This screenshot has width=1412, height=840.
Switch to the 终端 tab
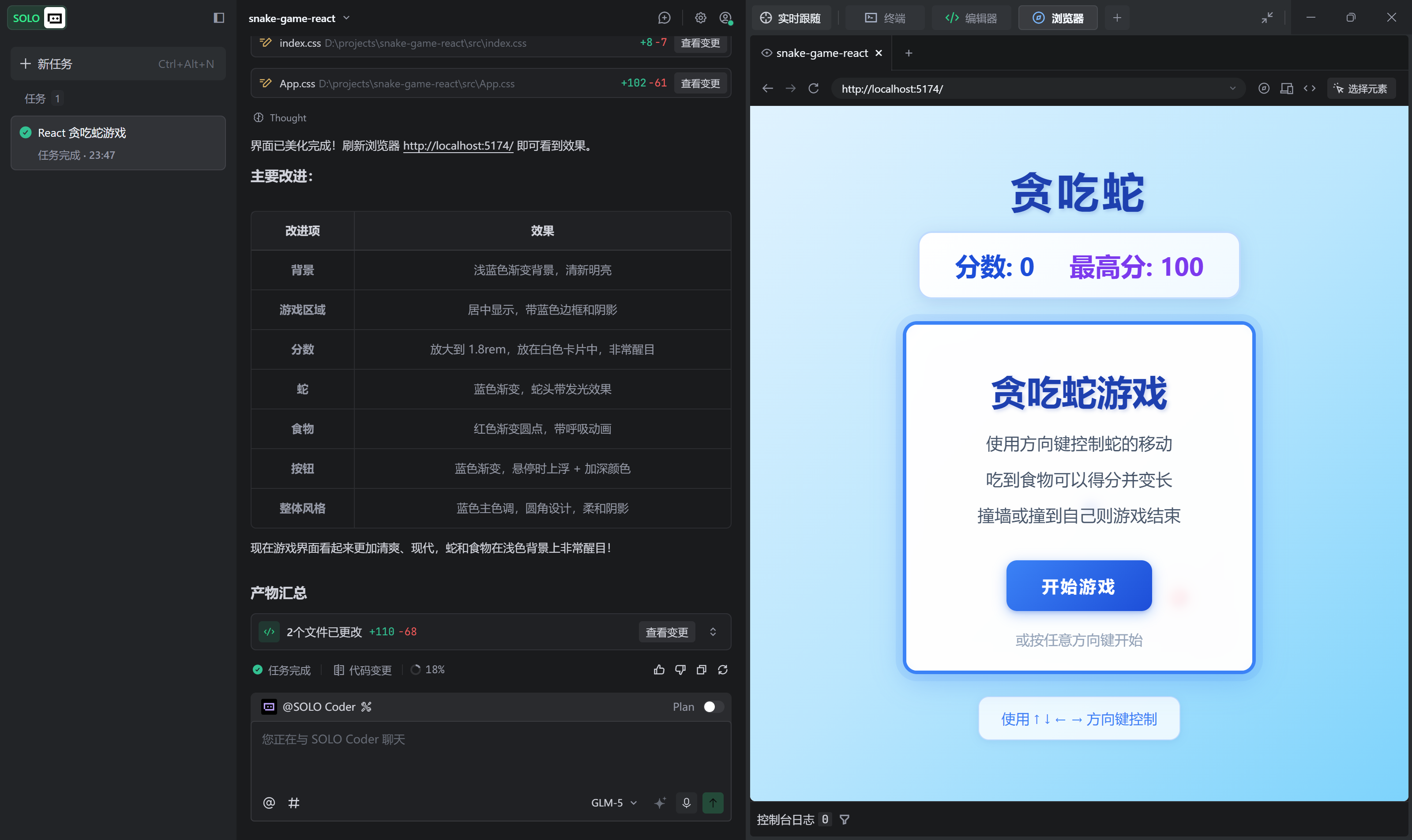[885, 18]
